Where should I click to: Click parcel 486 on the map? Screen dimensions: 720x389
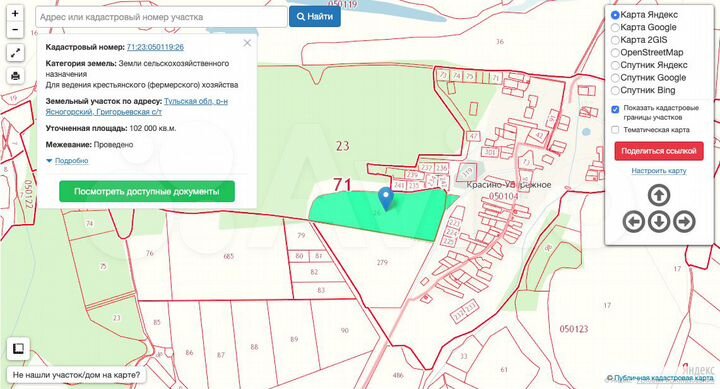tap(398, 375)
